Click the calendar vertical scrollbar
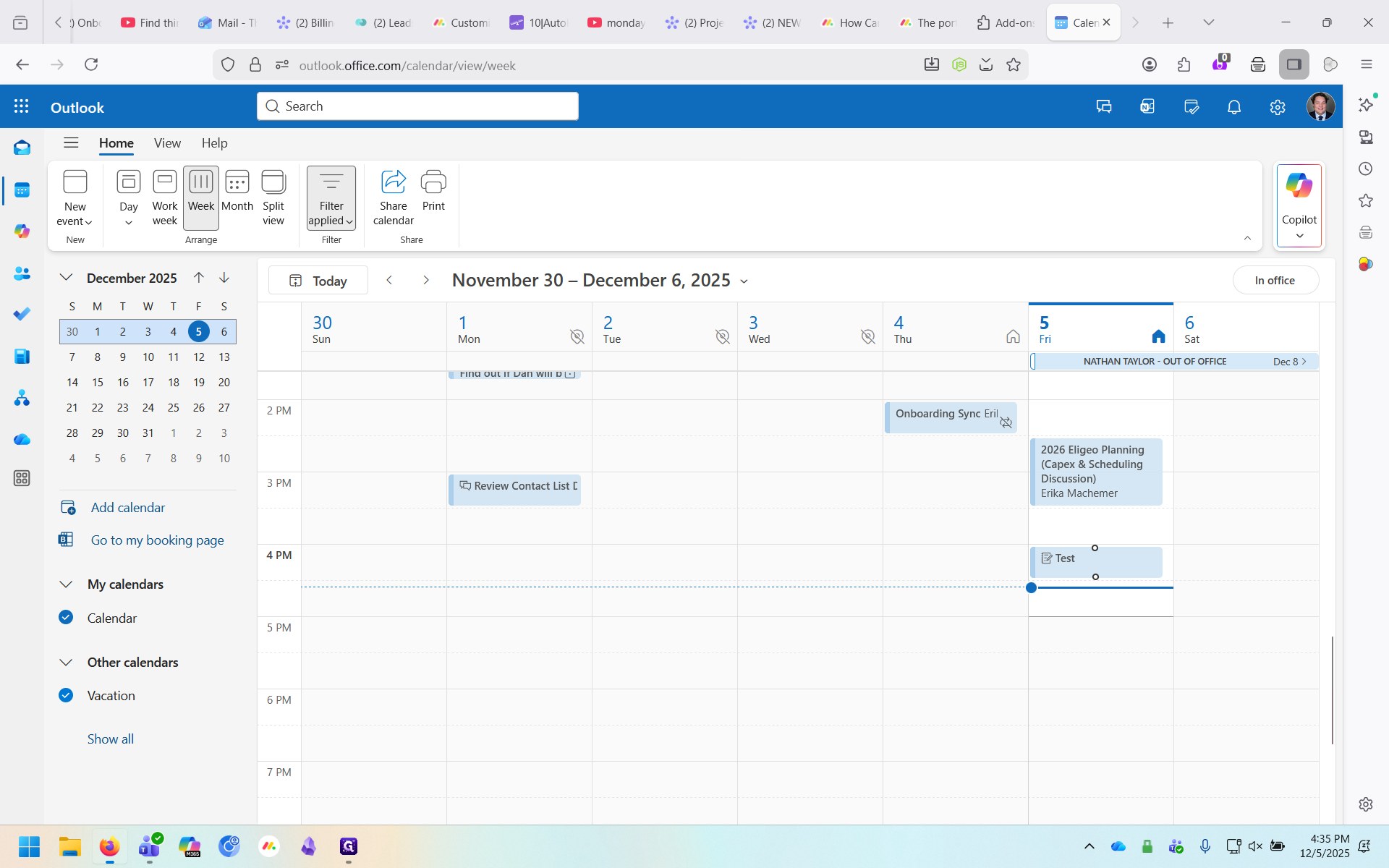The height and width of the screenshot is (868, 1389). (1332, 689)
